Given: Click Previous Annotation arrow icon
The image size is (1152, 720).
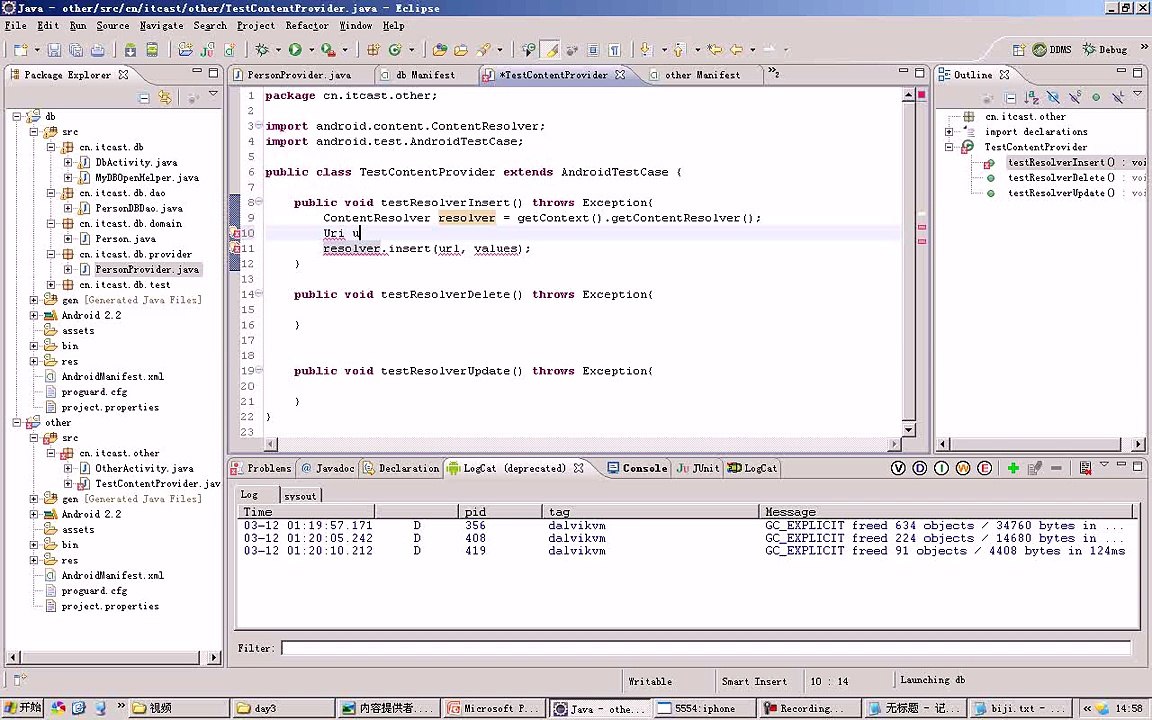Looking at the screenshot, I should pyautogui.click(x=679, y=50).
